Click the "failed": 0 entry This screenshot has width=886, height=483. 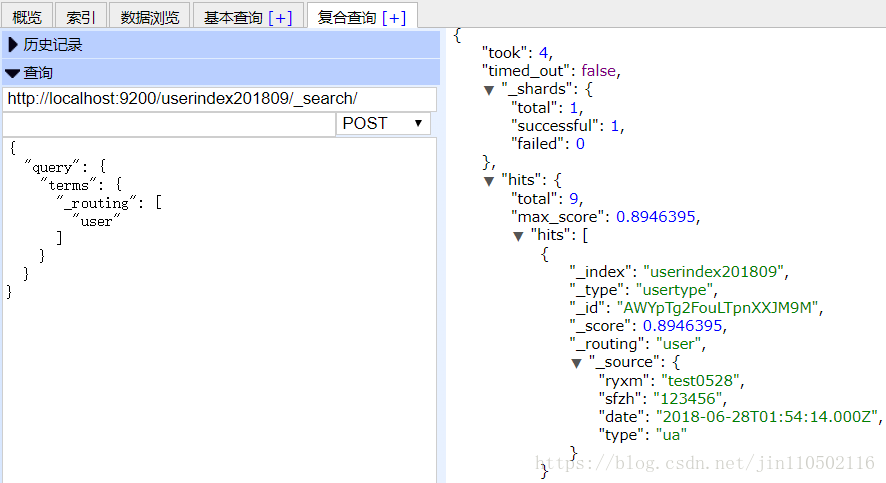pyautogui.click(x=548, y=143)
